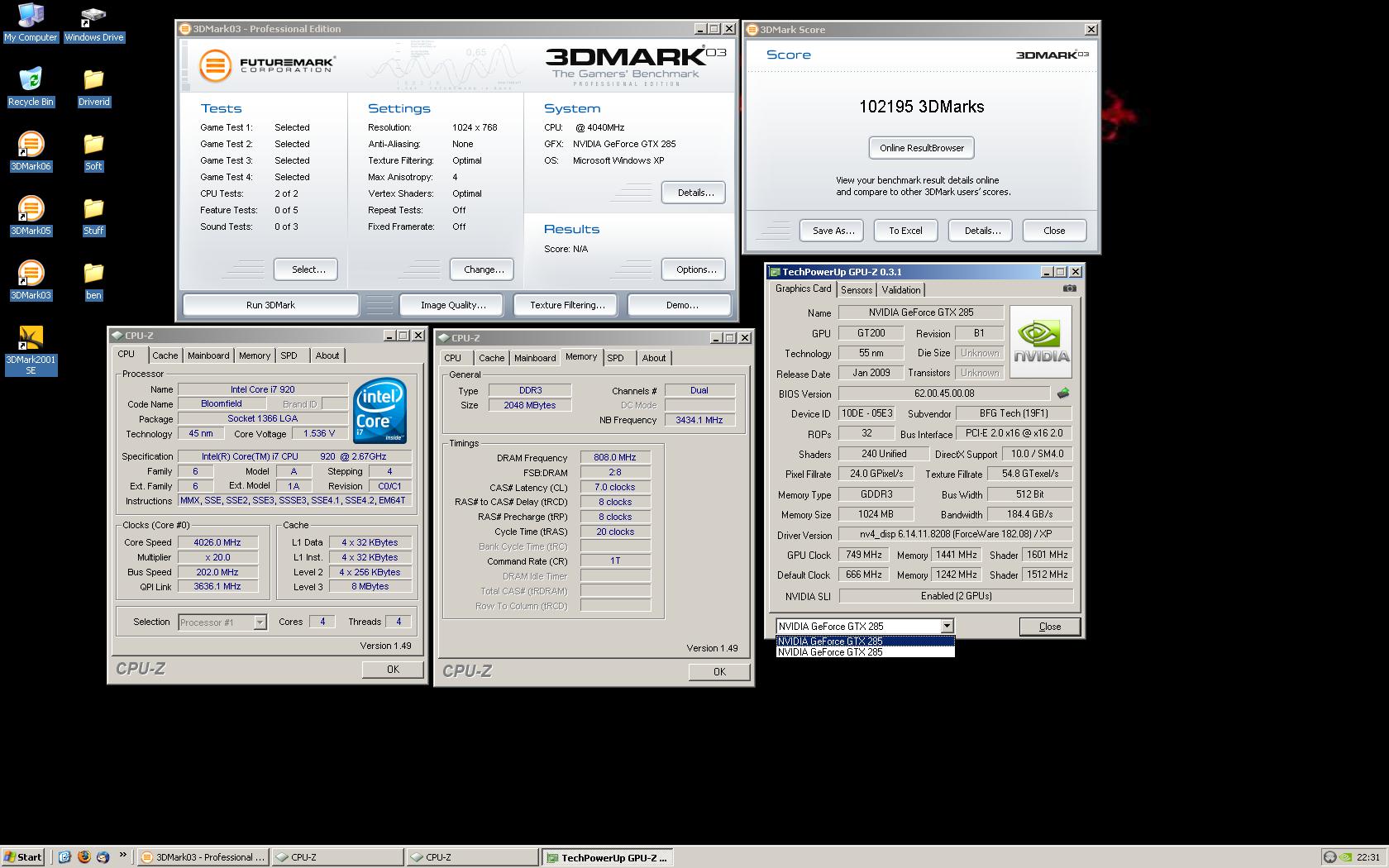Open the Start menu
The image size is (1389, 868).
23,857
